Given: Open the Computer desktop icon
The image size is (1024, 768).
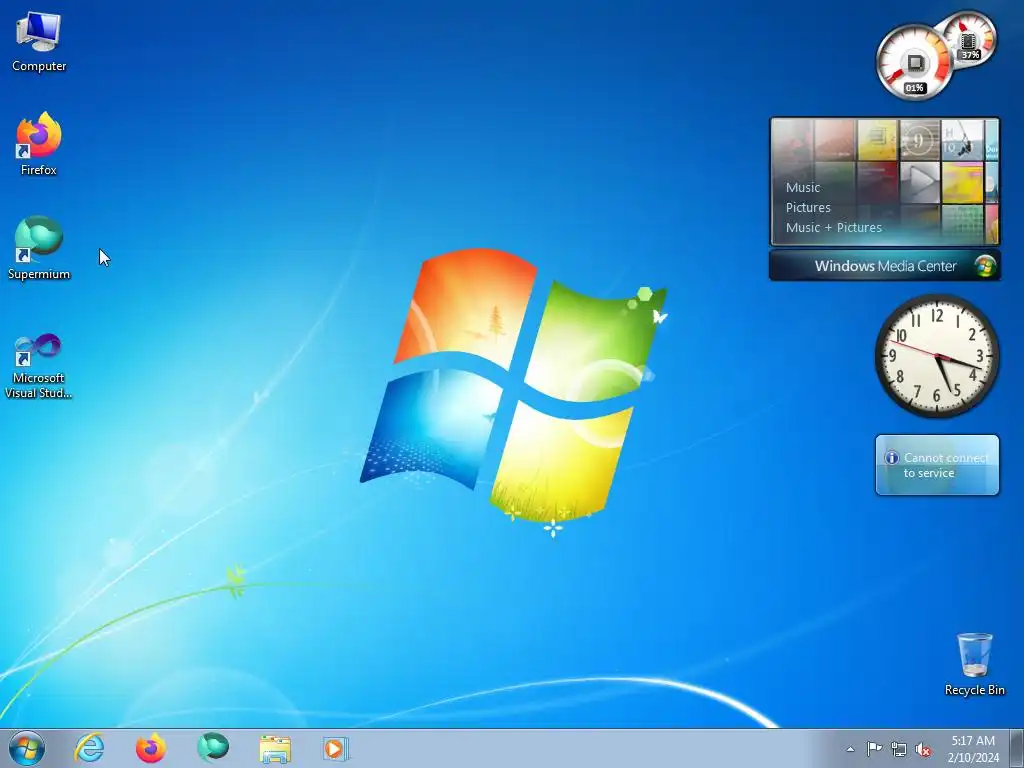Looking at the screenshot, I should click(39, 42).
